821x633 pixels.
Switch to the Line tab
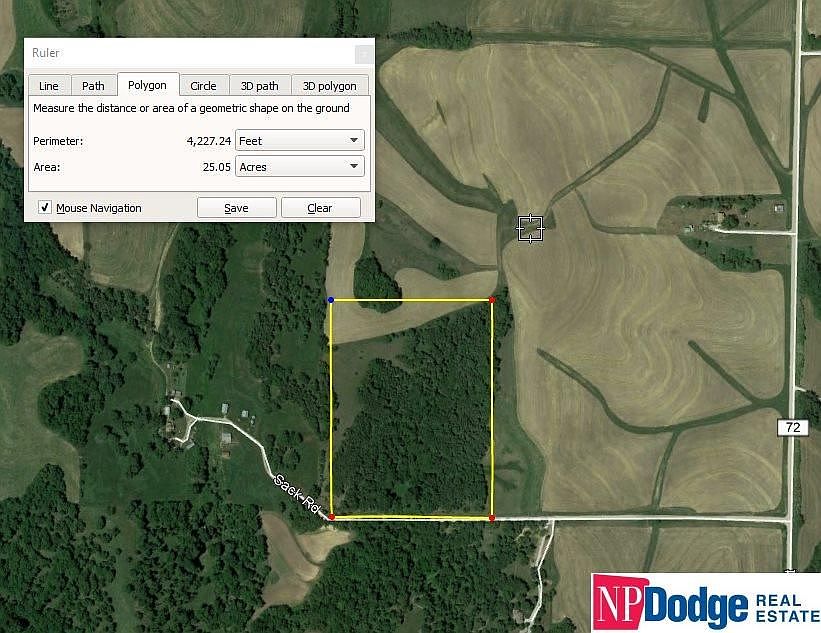point(49,86)
